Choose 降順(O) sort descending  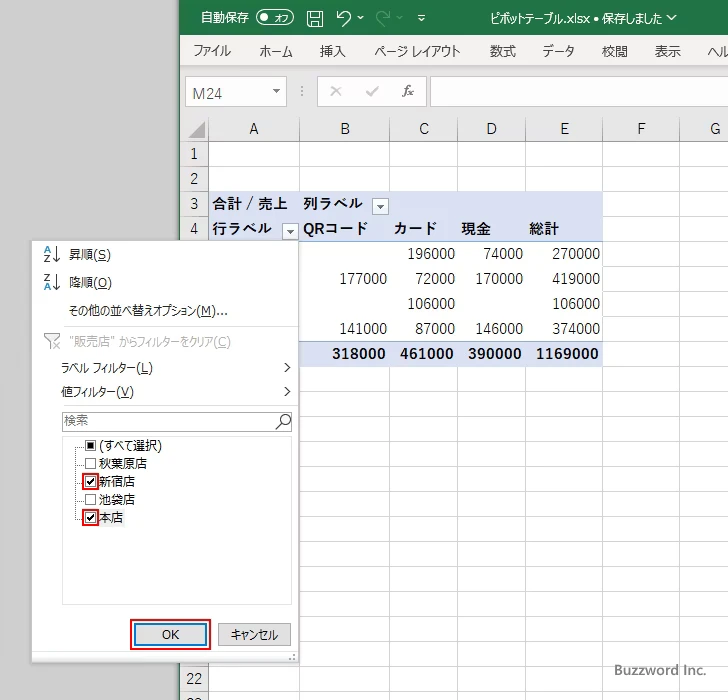click(165, 282)
